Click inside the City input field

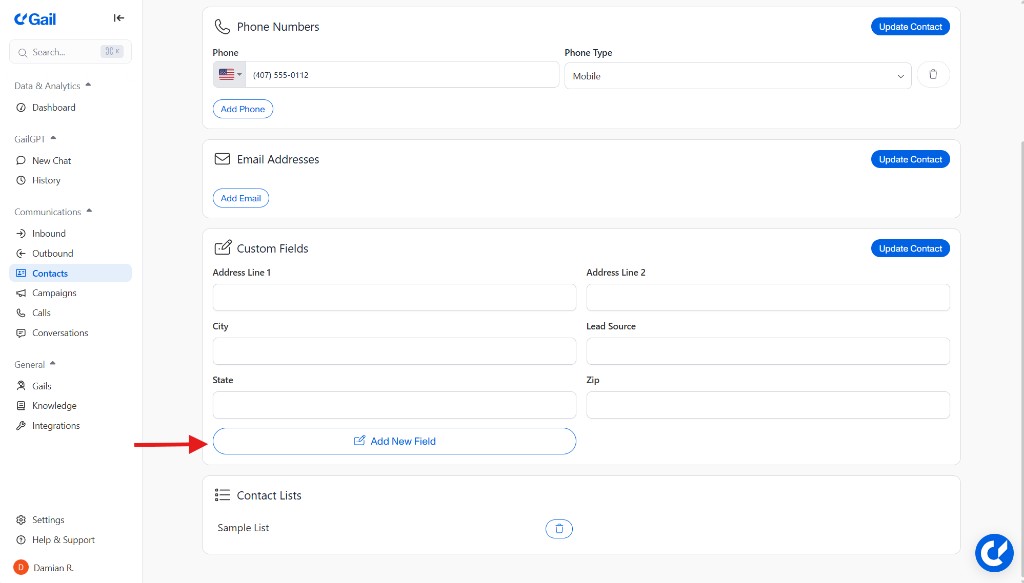[x=393, y=351]
